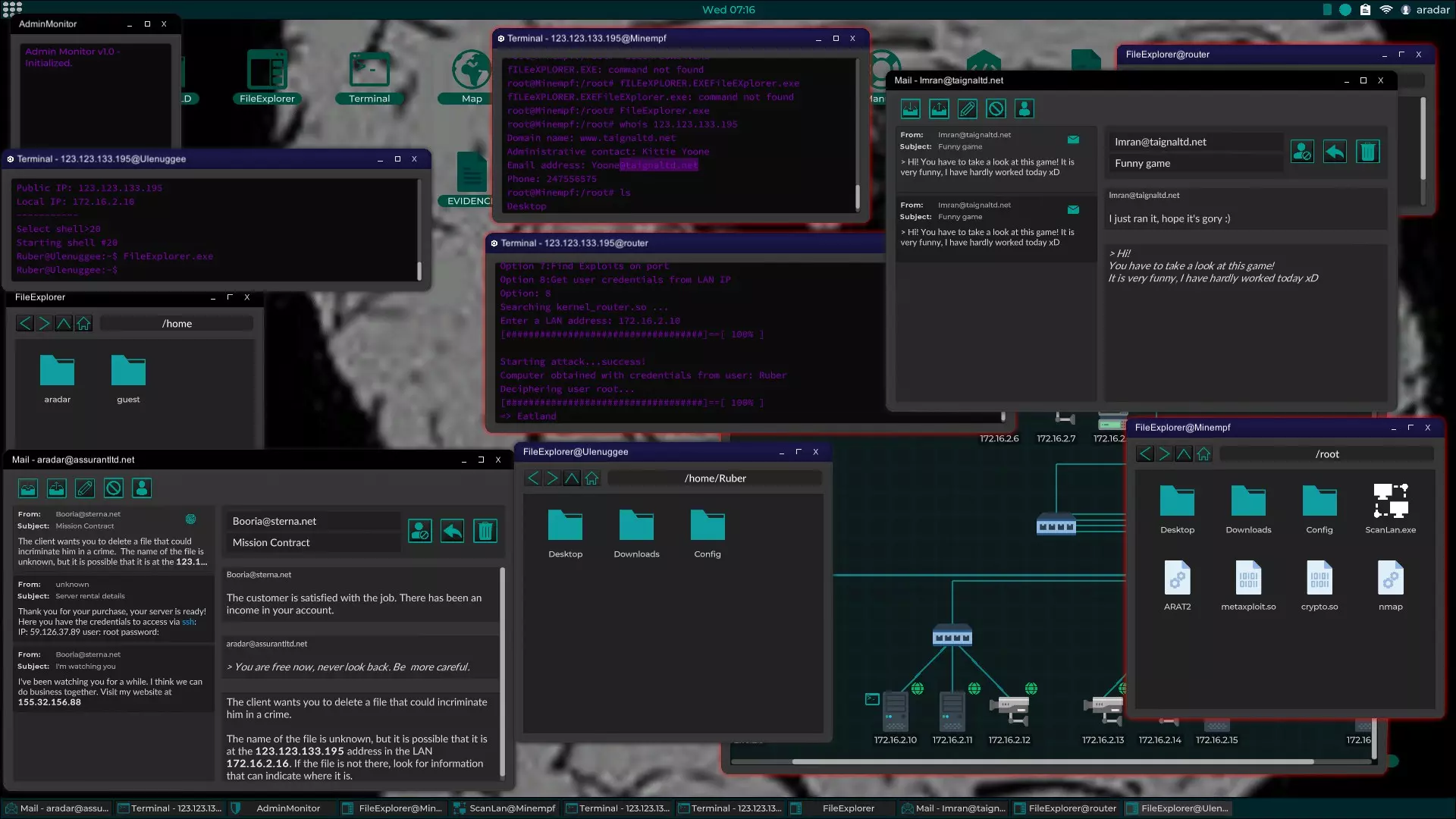
Task: Click the ssh link in Server rental email
Action: click(x=188, y=622)
